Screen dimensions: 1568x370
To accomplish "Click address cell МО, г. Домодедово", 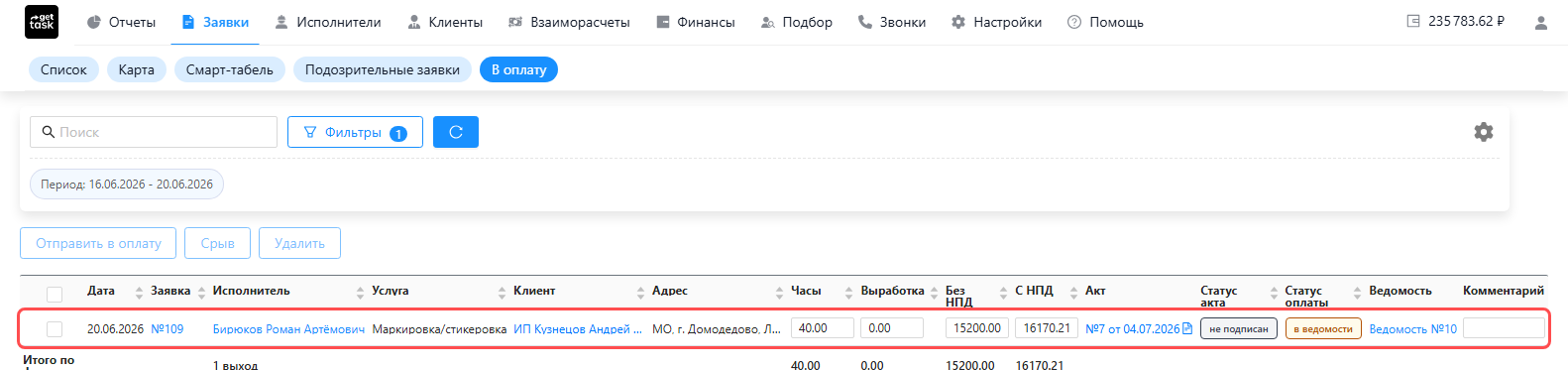I will pos(716,329).
